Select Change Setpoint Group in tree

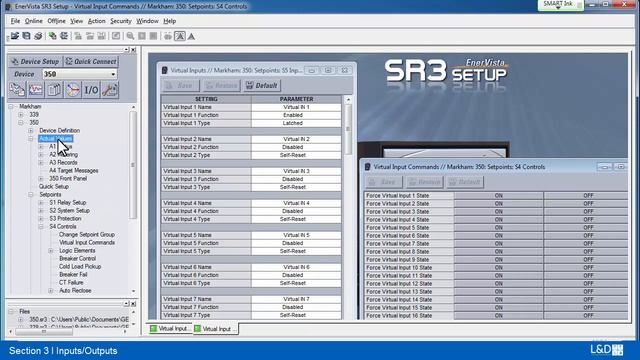(x=87, y=235)
